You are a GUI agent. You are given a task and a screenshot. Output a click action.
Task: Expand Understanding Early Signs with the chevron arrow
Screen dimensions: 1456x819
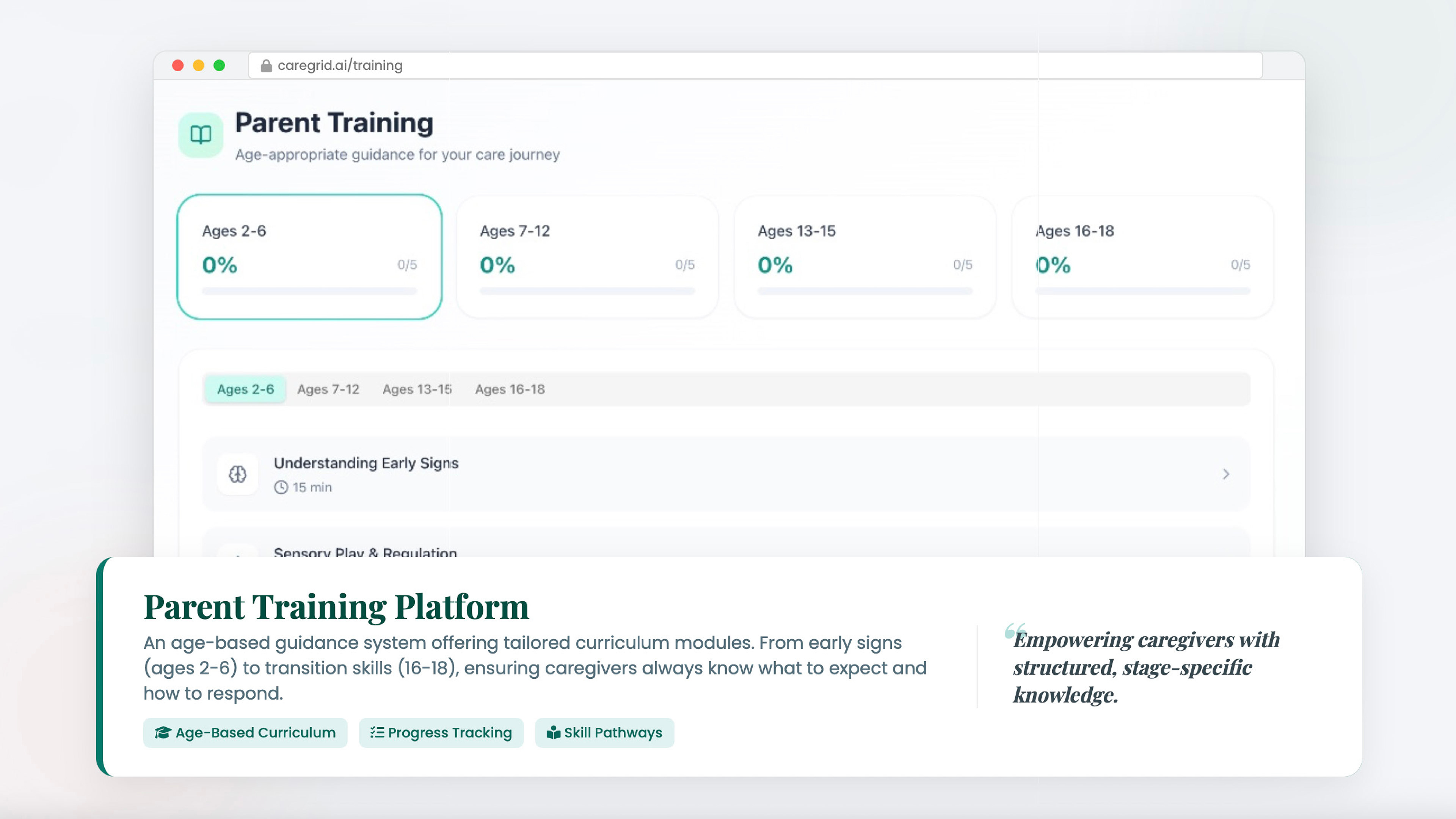click(x=1225, y=474)
